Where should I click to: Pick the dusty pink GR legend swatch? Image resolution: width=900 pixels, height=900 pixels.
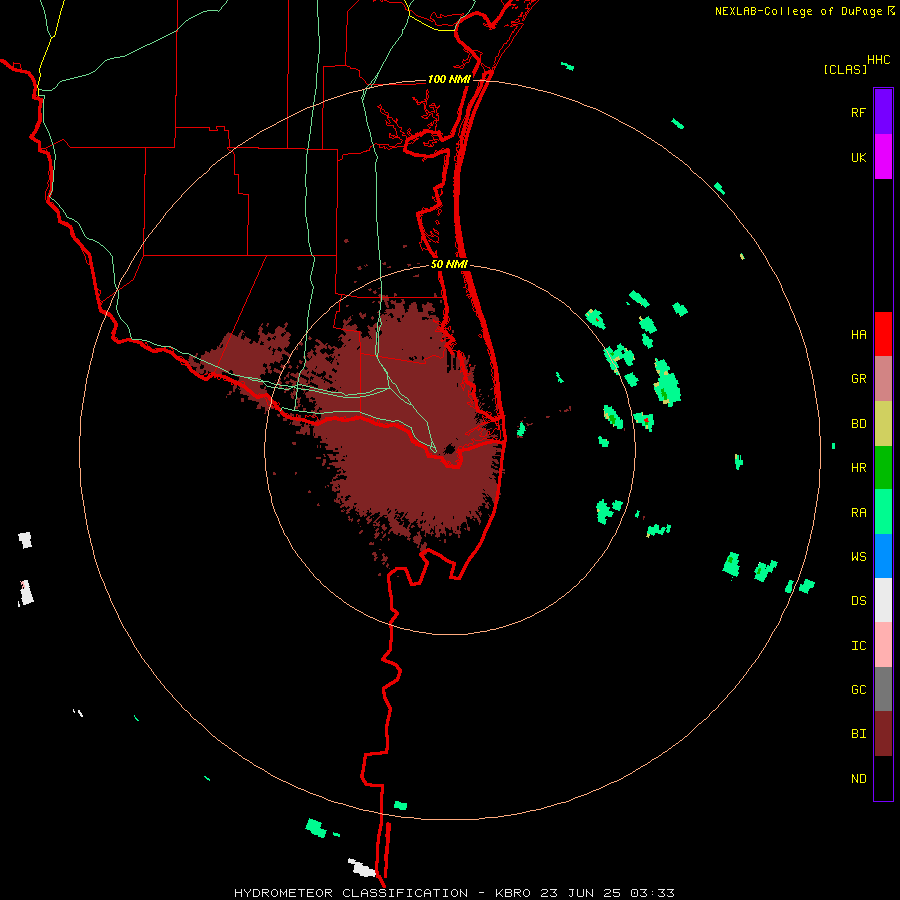[883, 379]
